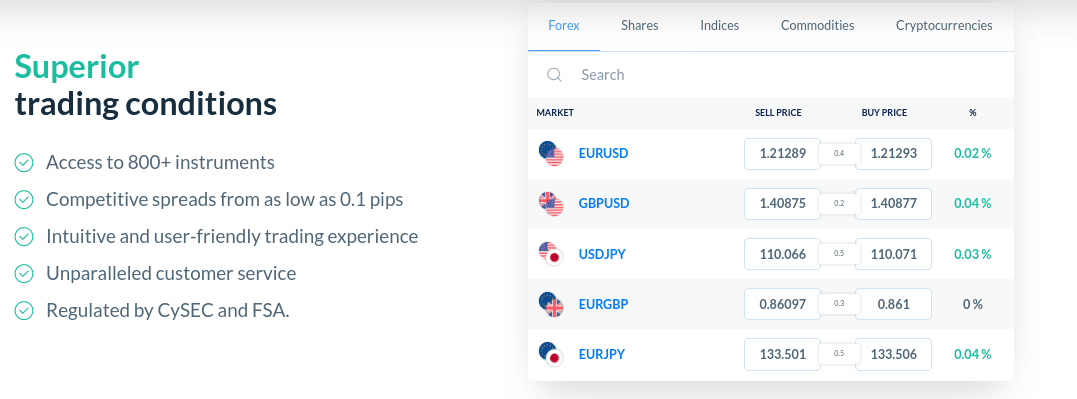
Task: Click the EURJPY flag pair icon
Action: tap(551, 354)
